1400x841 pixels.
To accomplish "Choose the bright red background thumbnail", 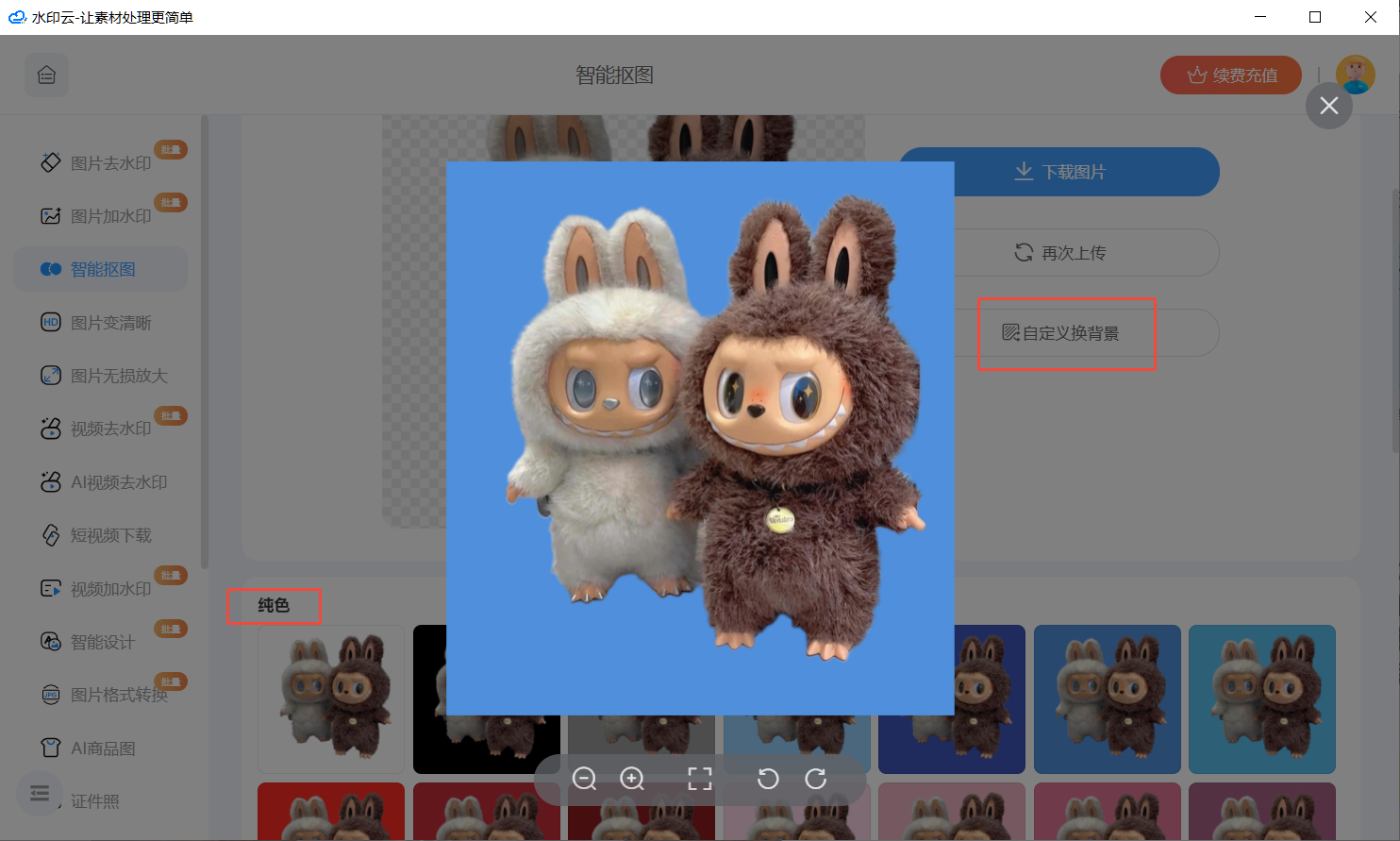I will coord(331,811).
